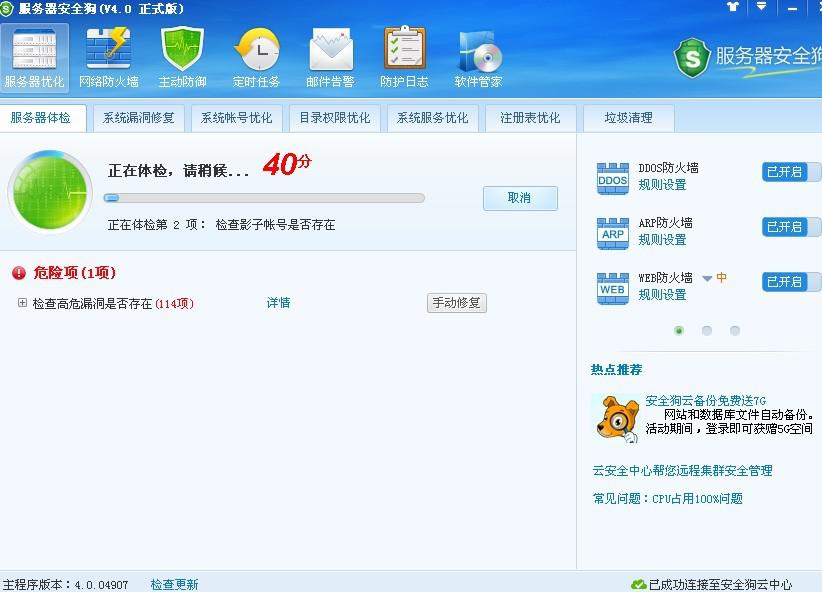Viewport: 822px width, 592px height.
Task: Click 已成功连接至安全狗云中心 status text
Action: (x=720, y=584)
